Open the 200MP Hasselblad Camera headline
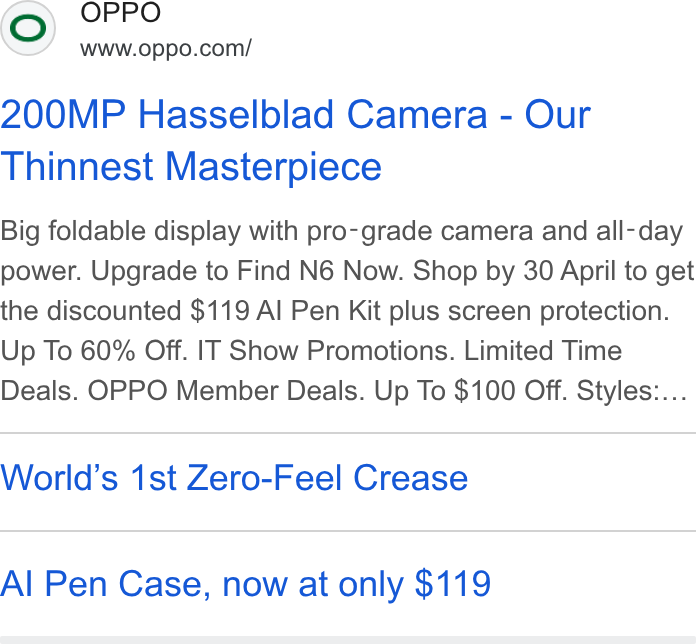The image size is (696, 644). pos(295,115)
